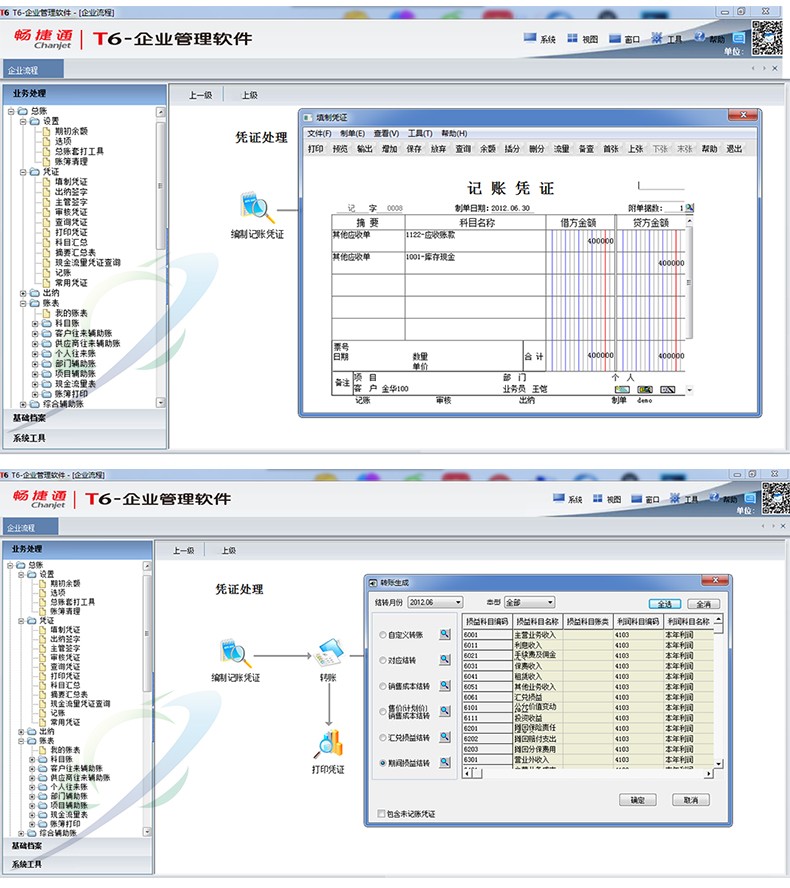
Task: Click the 系统 icon in the lower window header
Action: click(559, 498)
